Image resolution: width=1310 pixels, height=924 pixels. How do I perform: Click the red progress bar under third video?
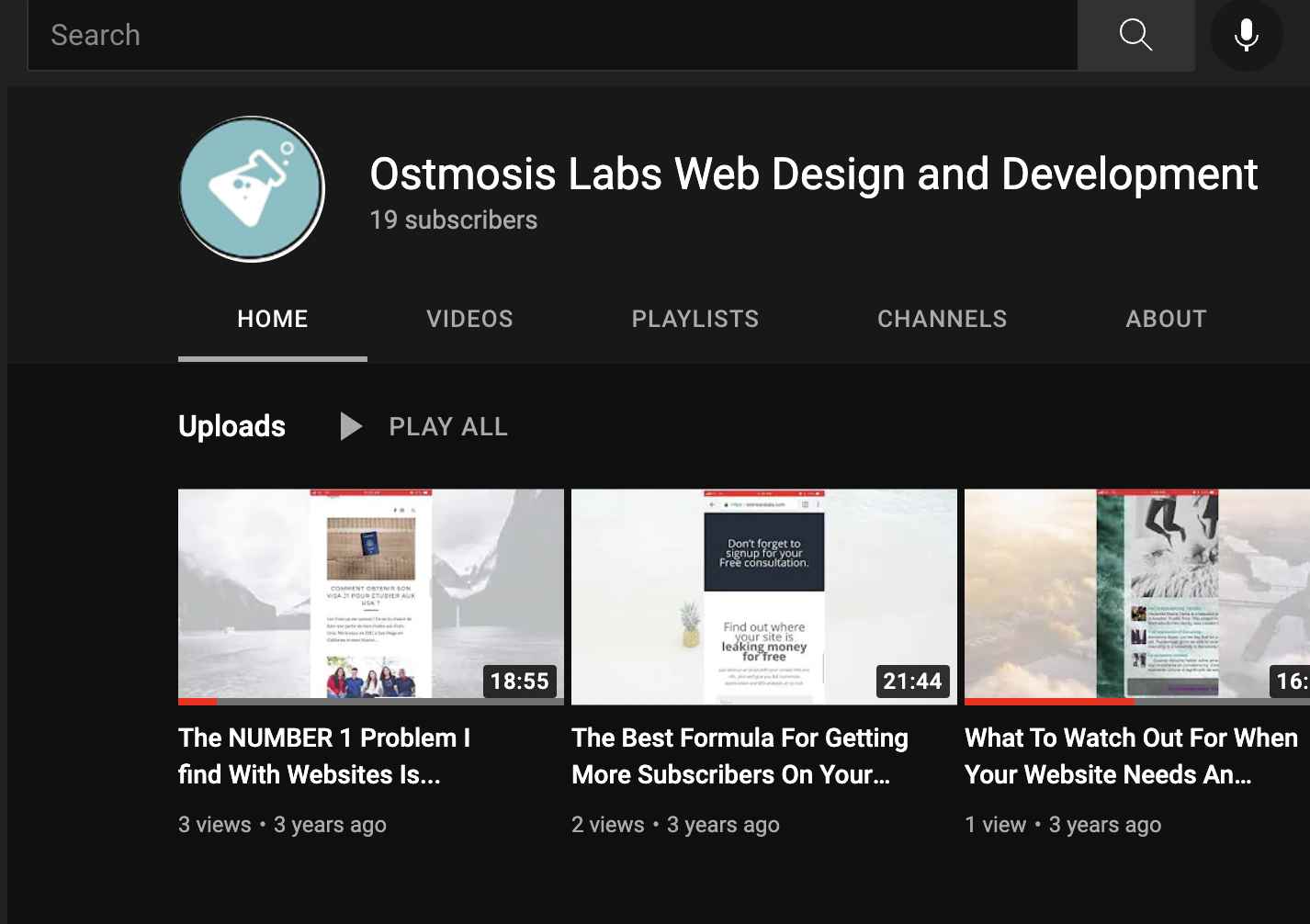(1050, 702)
